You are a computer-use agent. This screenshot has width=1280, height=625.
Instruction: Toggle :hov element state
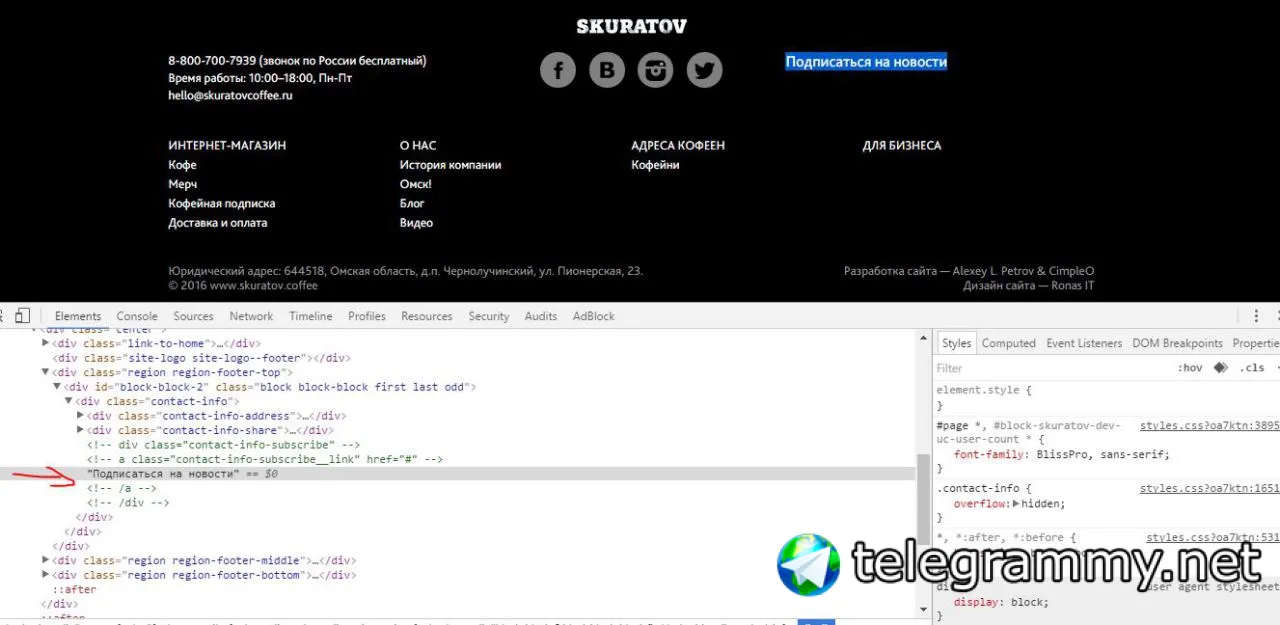tap(1190, 368)
